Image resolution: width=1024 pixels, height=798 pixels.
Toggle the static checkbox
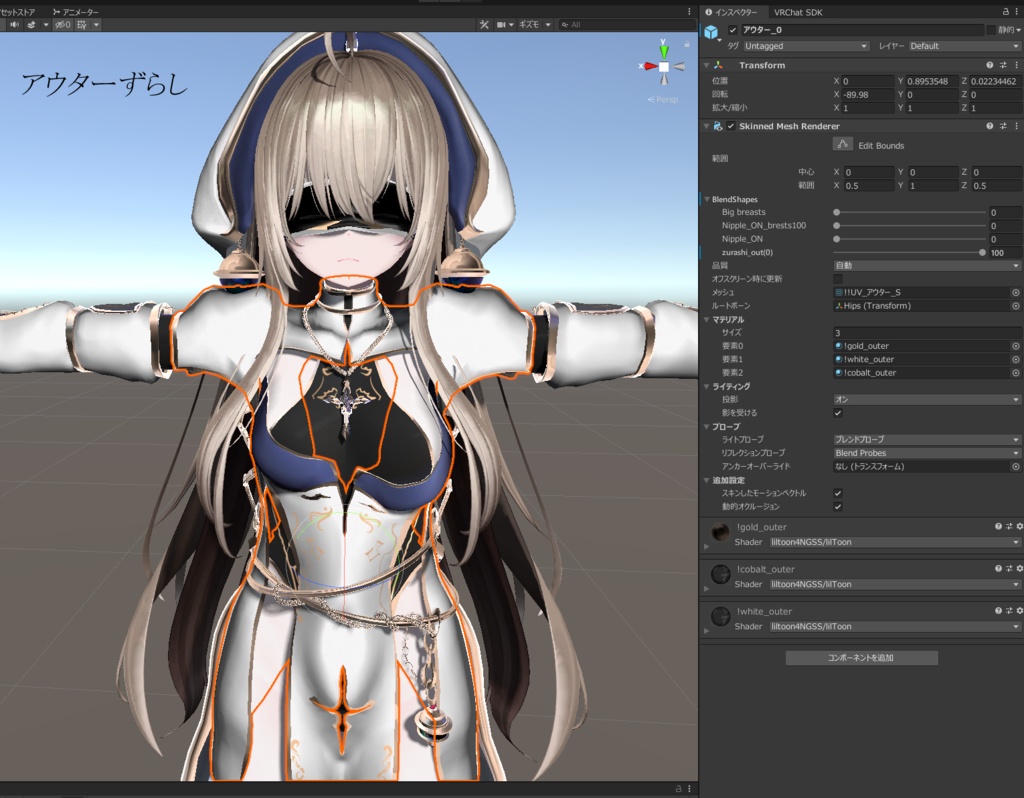pos(991,30)
